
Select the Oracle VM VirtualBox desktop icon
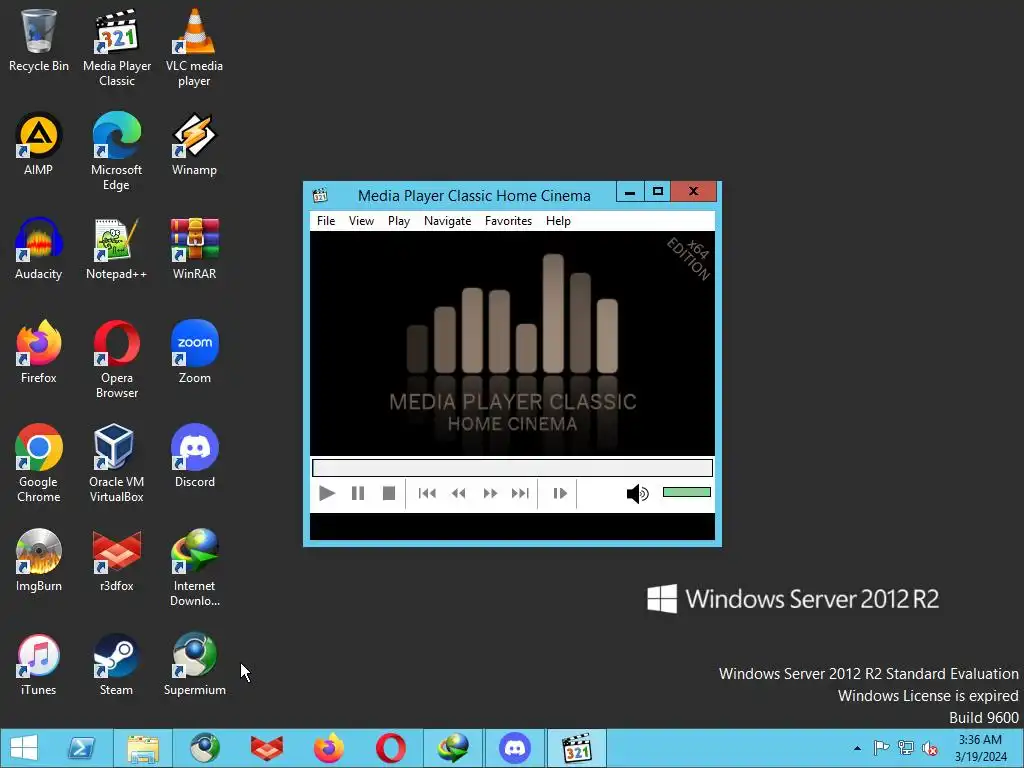tap(117, 463)
